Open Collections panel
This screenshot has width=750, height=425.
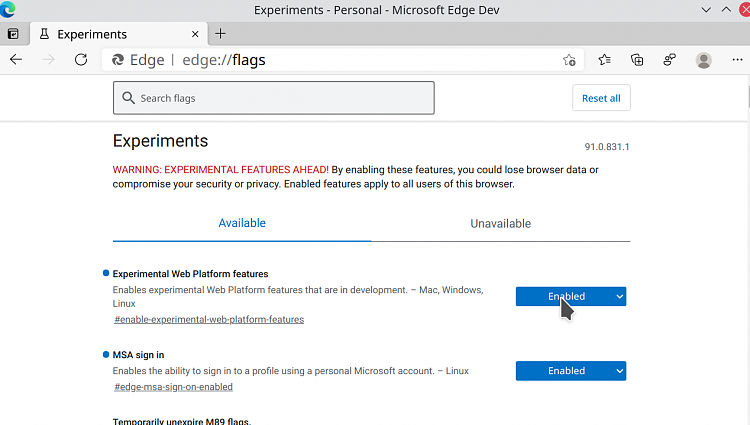pyautogui.click(x=637, y=60)
